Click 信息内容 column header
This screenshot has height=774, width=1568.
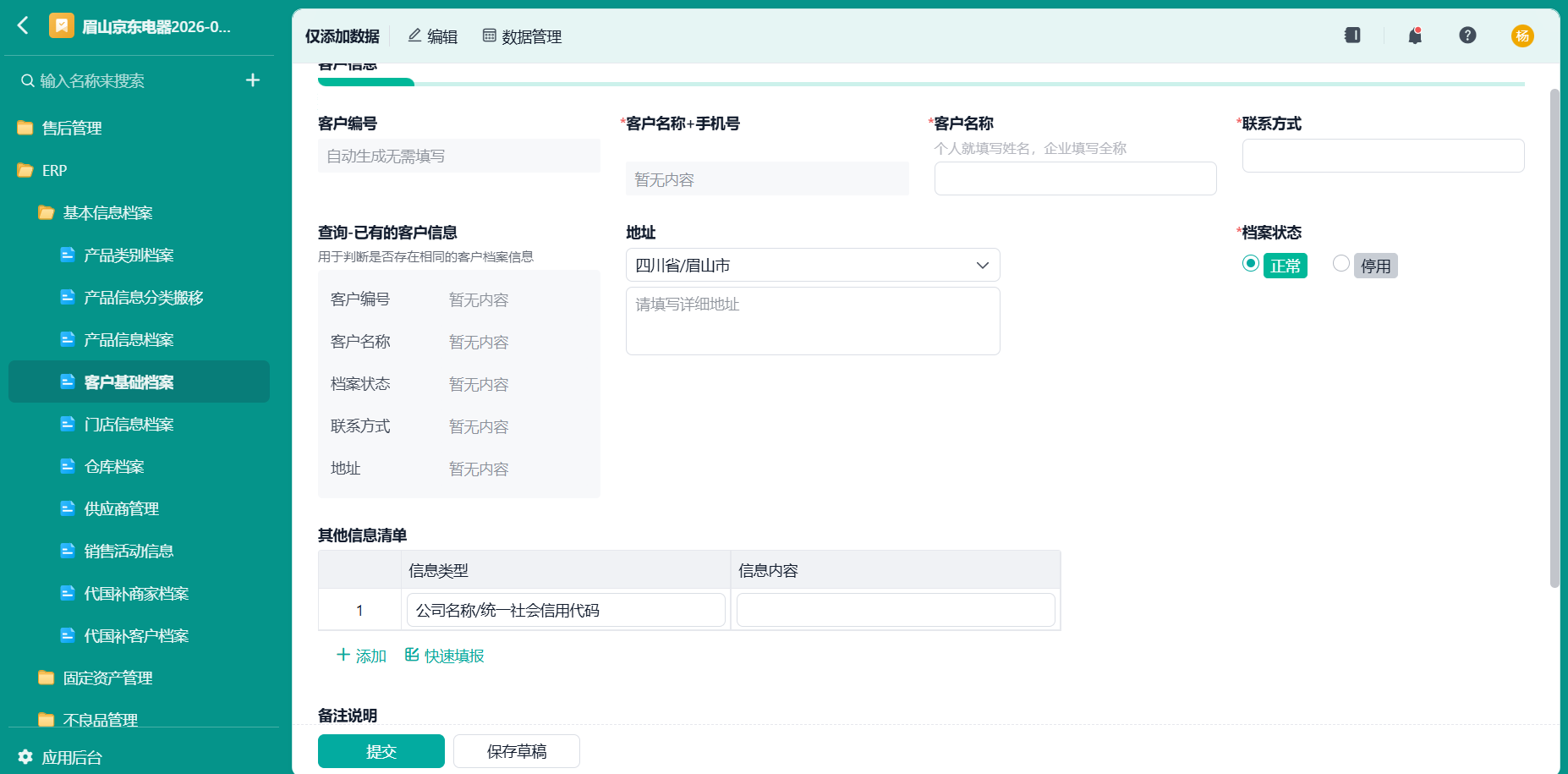(x=896, y=570)
